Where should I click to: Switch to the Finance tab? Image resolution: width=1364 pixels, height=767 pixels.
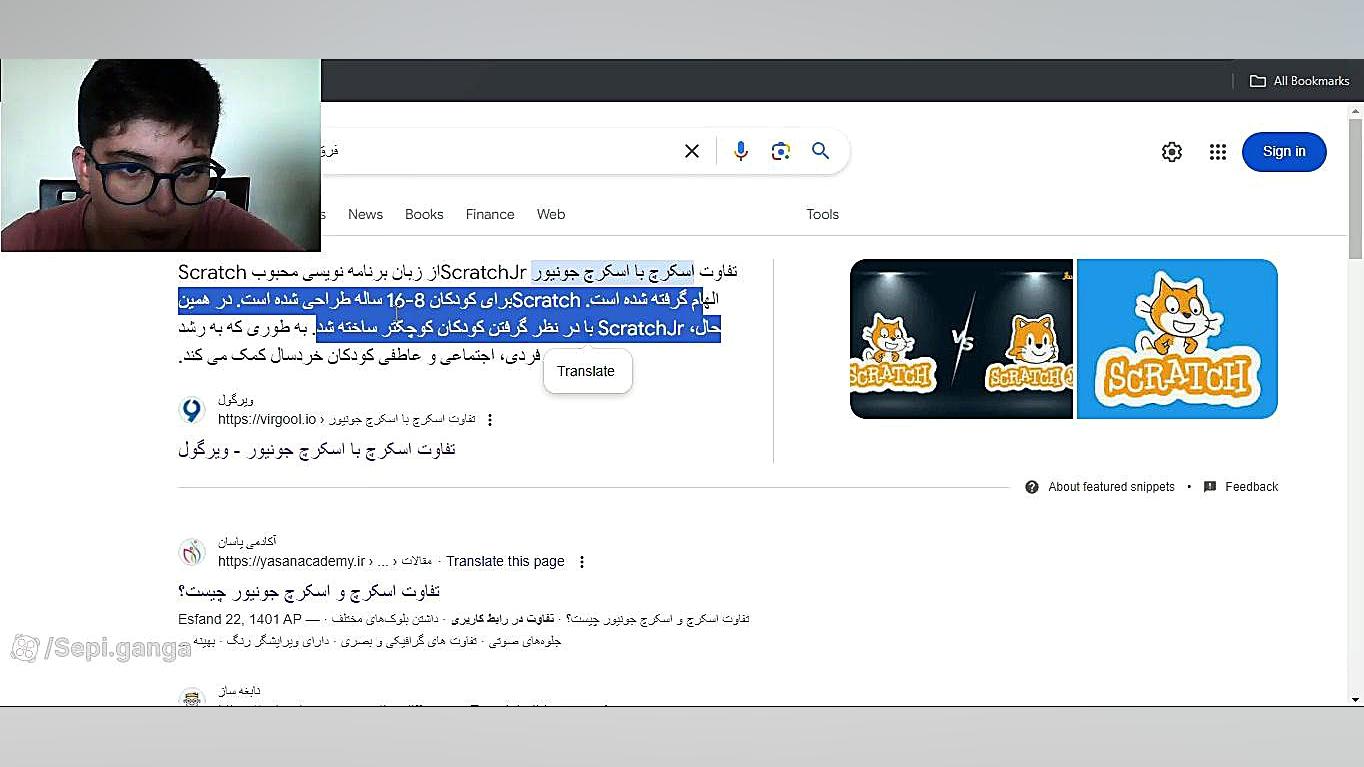point(490,214)
